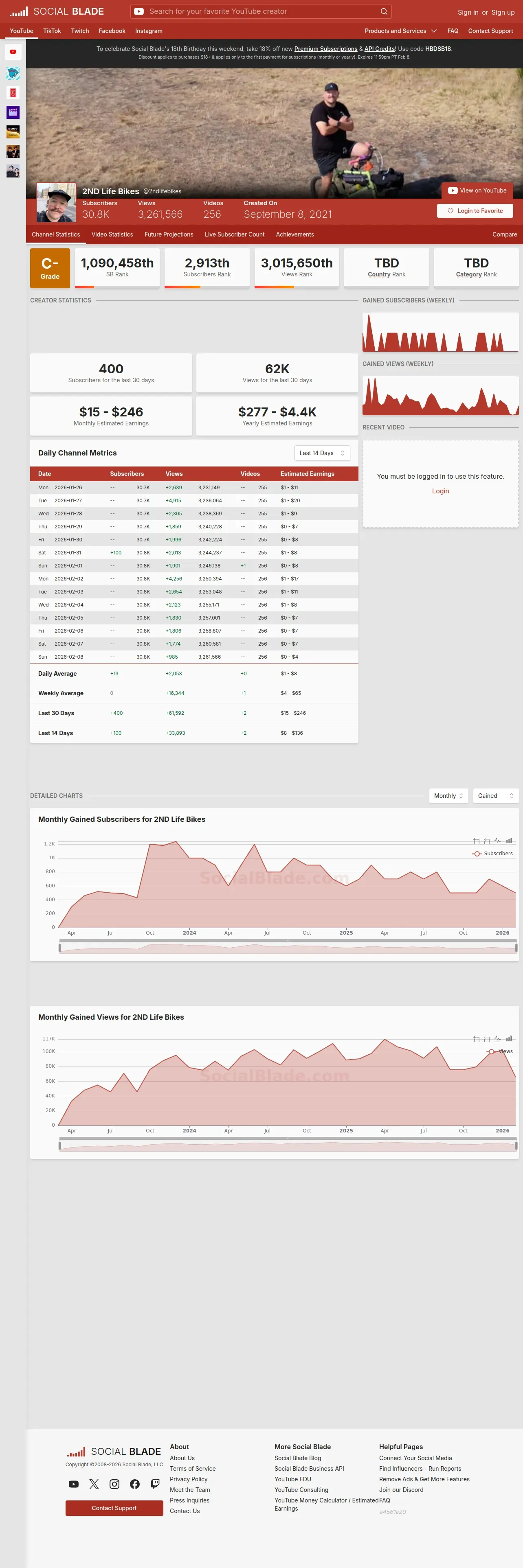Click the Gained Views weekly mini chart
The width and height of the screenshot is (523, 1568).
440,396
